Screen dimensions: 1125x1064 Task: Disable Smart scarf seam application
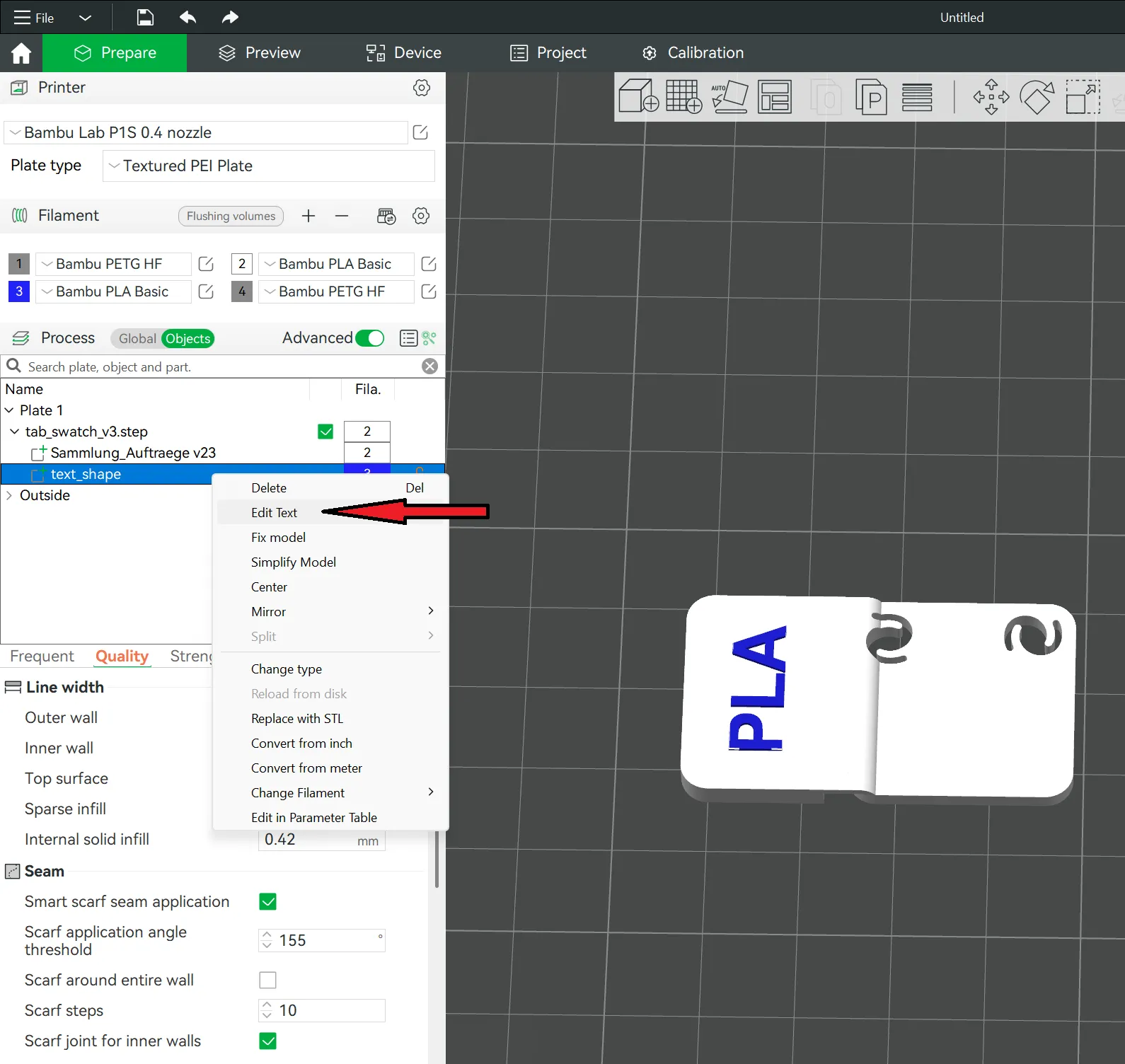point(267,901)
